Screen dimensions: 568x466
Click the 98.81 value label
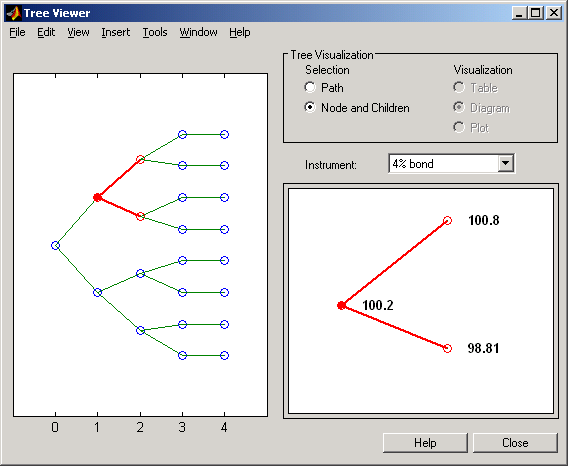coord(483,348)
